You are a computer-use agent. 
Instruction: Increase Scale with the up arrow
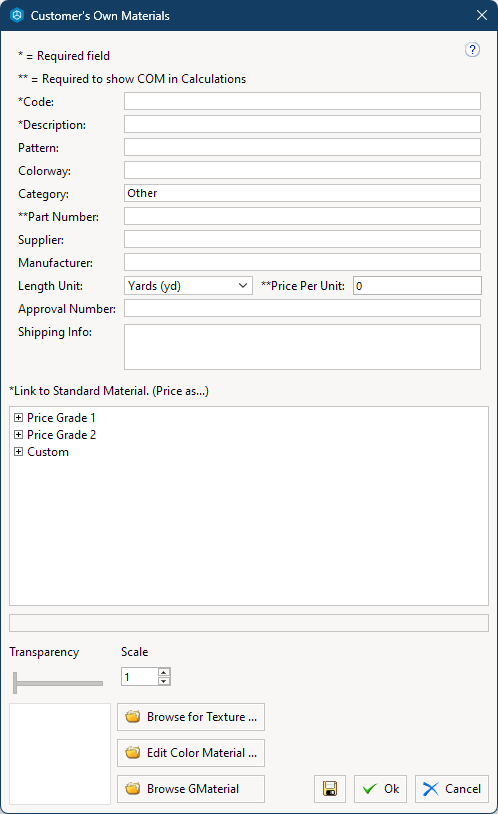164,672
